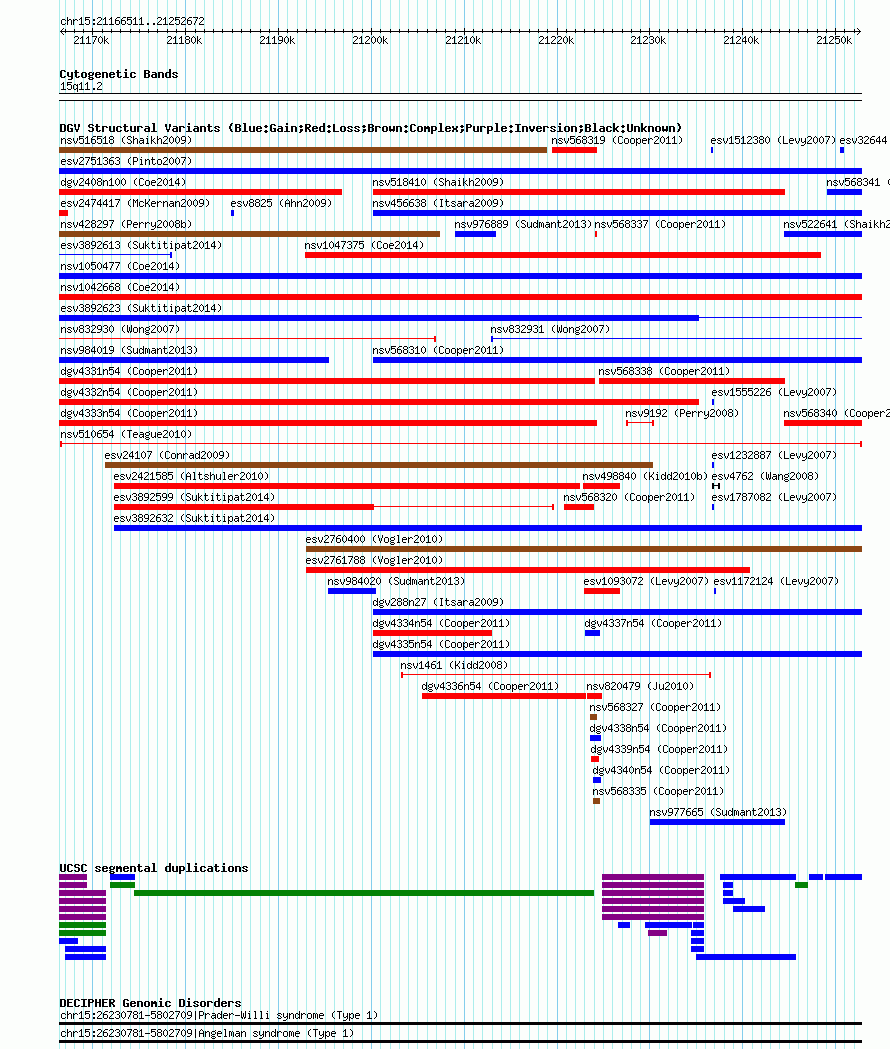Click the nsv568327 (Cooper2011) label

coord(655,708)
